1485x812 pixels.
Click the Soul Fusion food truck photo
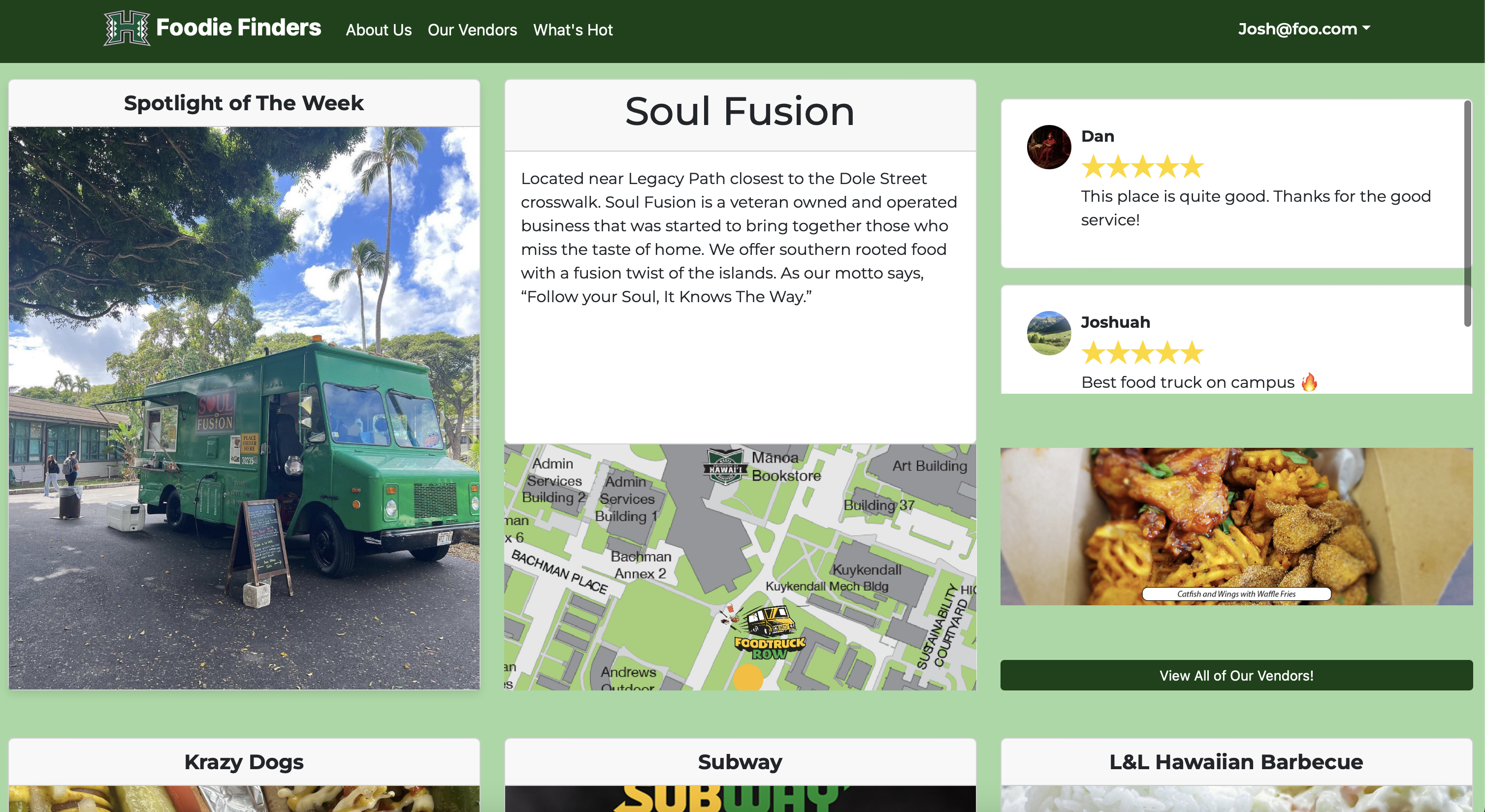coord(244,408)
